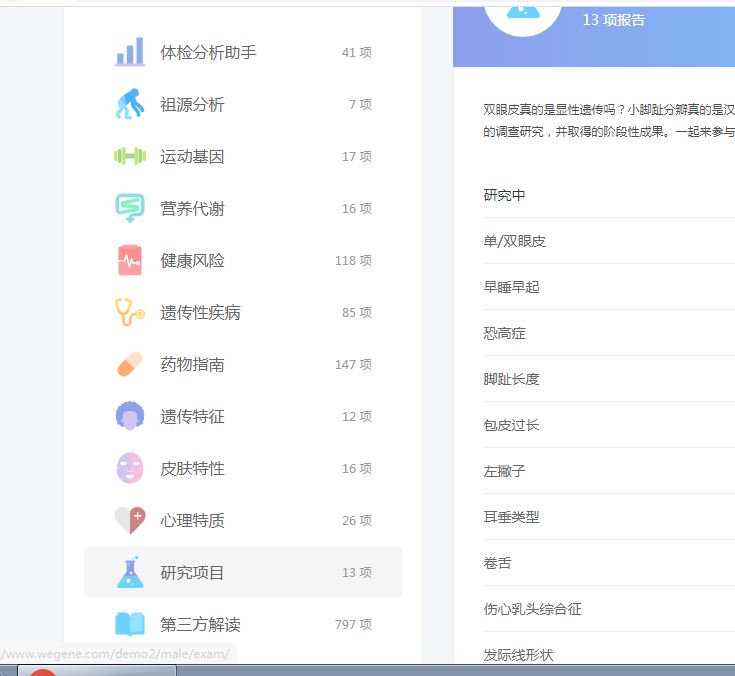Screen dimensions: 735x676
Task: Click the 41 项 count beside 体检分析助手
Action: pyautogui.click(x=357, y=52)
